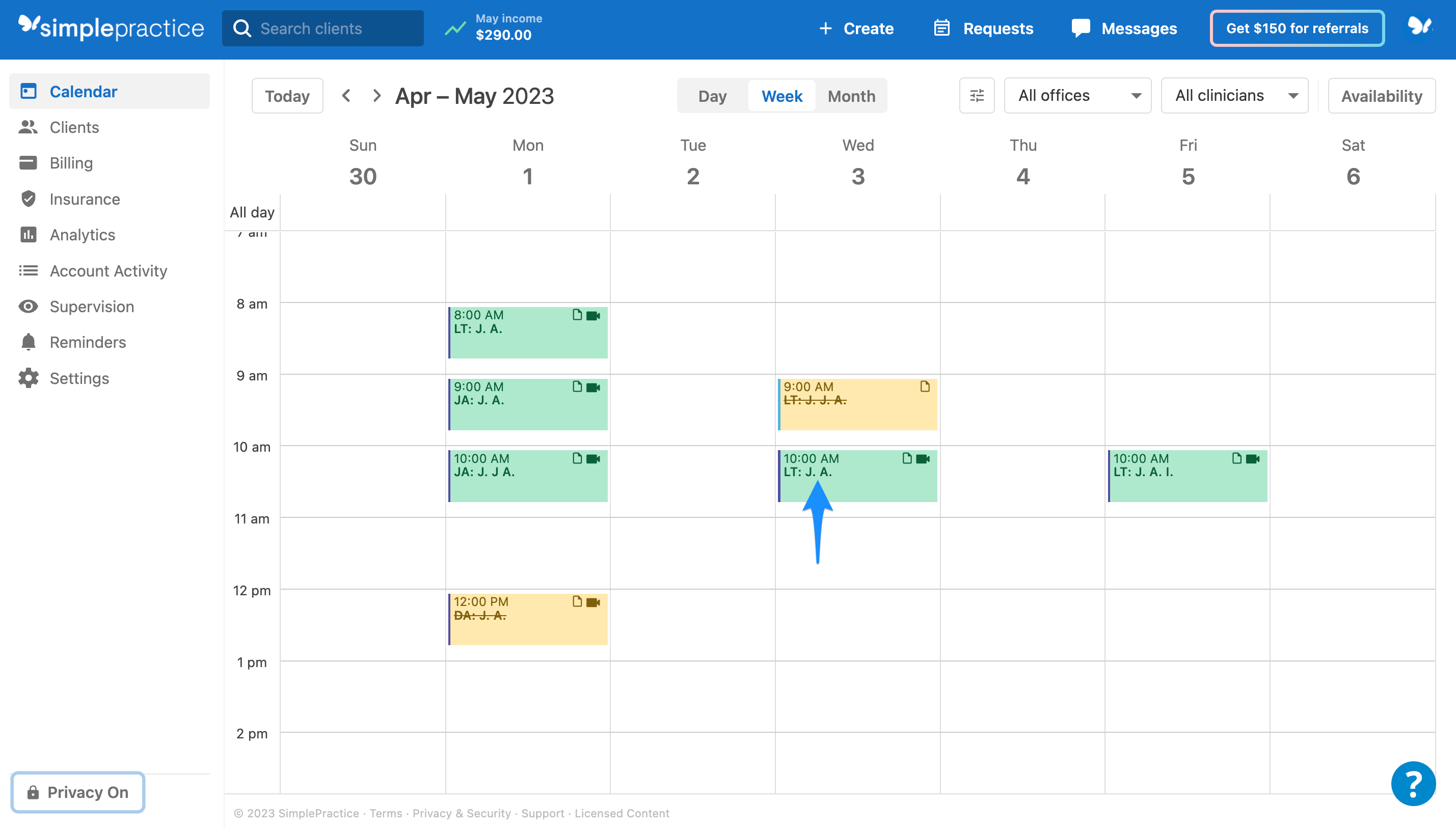Open Monday 9:00 AM JA: J. A. appointment
Image resolution: width=1456 pixels, height=828 pixels.
pyautogui.click(x=528, y=404)
